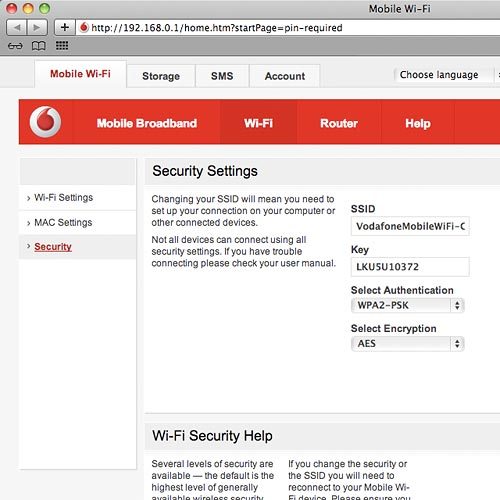The width and height of the screenshot is (500, 500).
Task: Select Router in red navigation bar
Action: click(x=339, y=123)
